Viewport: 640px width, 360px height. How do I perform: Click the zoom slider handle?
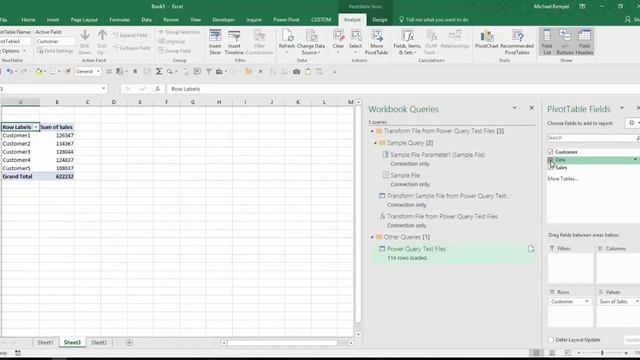(x=602, y=353)
